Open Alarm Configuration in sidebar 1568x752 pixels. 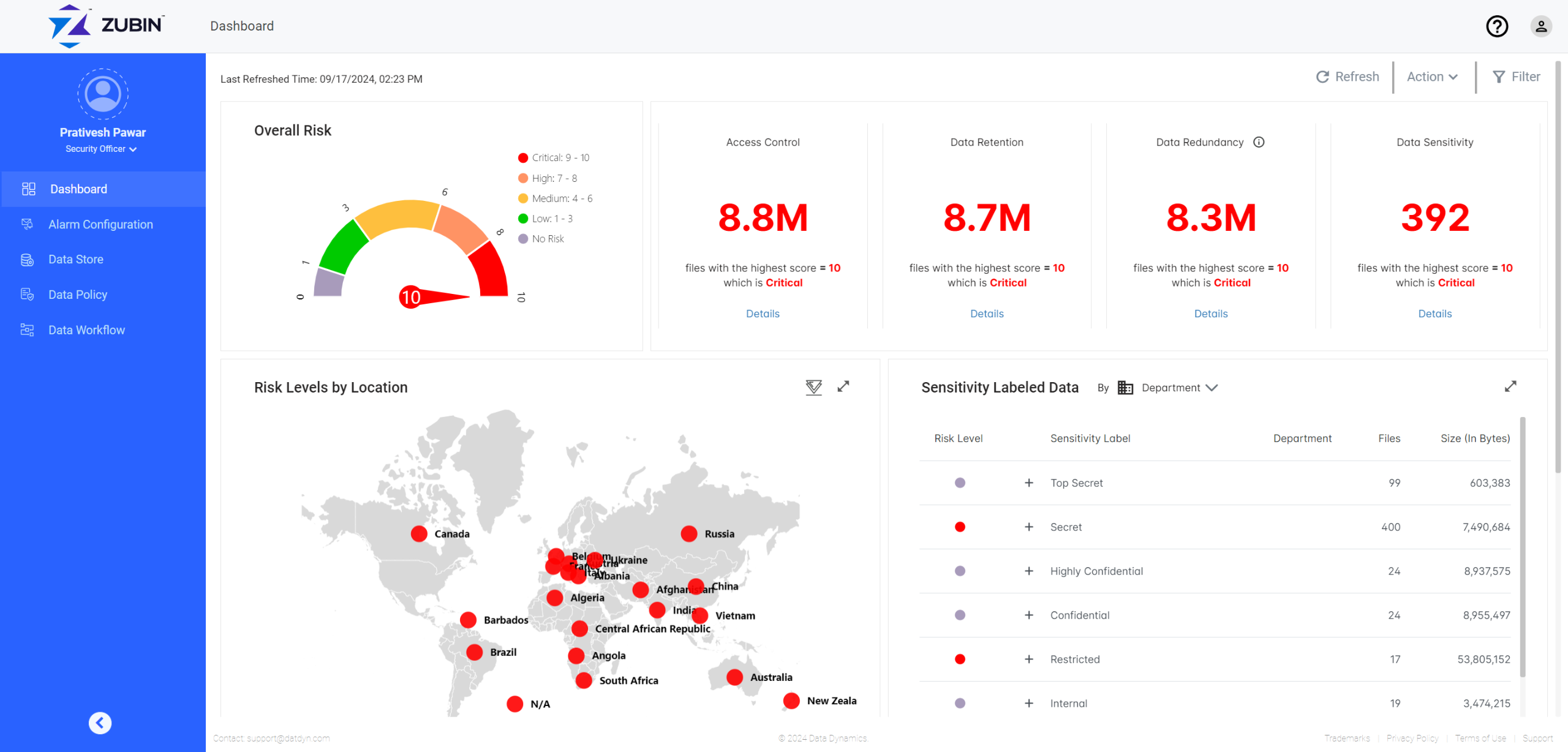pos(100,225)
